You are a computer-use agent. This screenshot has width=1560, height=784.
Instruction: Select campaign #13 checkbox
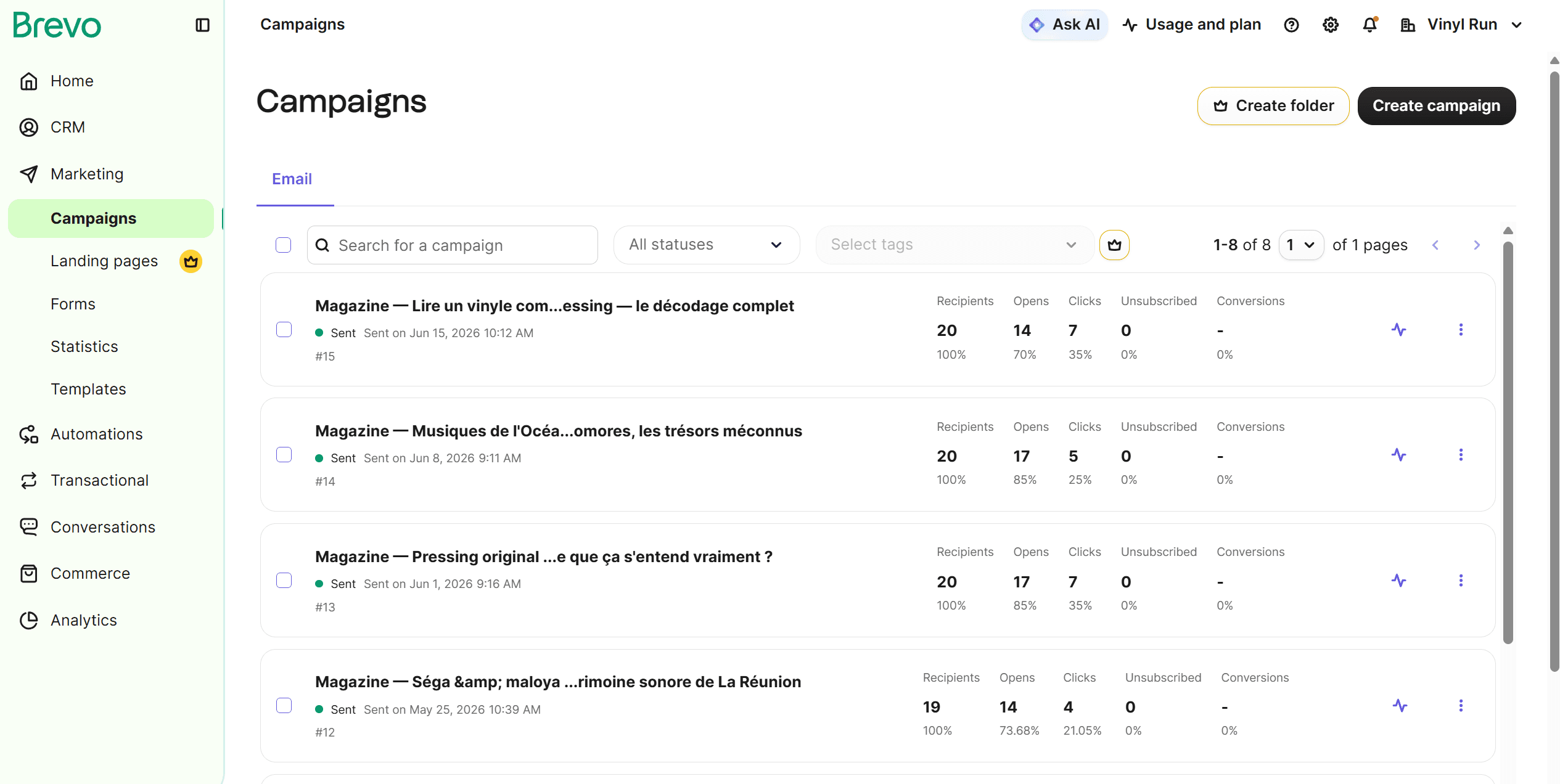(284, 581)
